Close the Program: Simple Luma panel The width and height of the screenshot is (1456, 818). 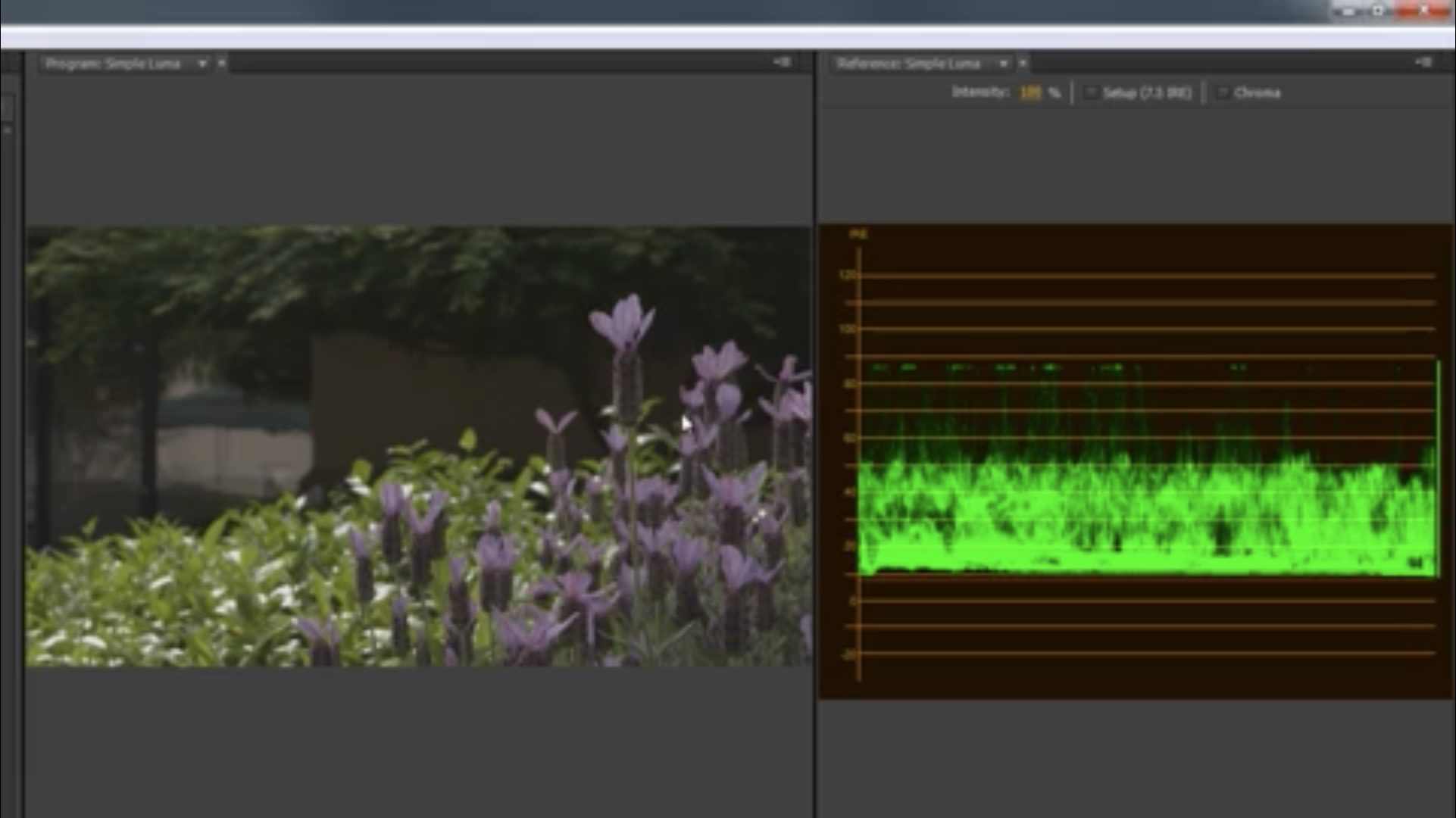tap(221, 64)
